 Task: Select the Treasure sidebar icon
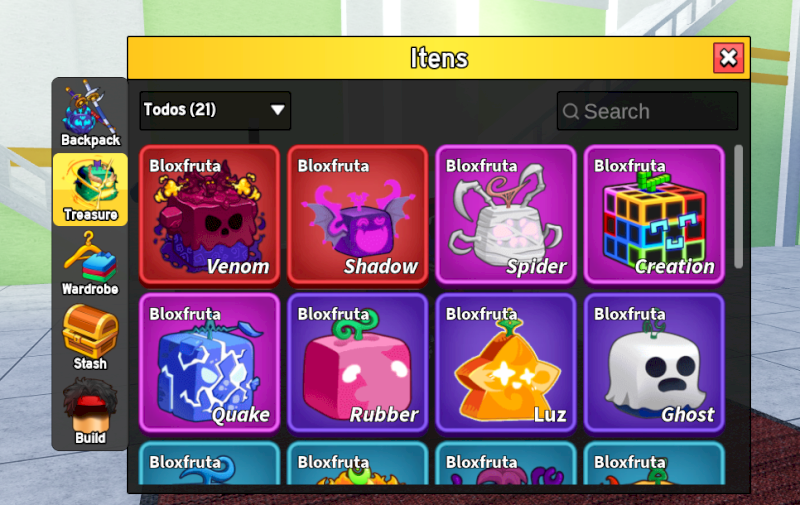90,190
